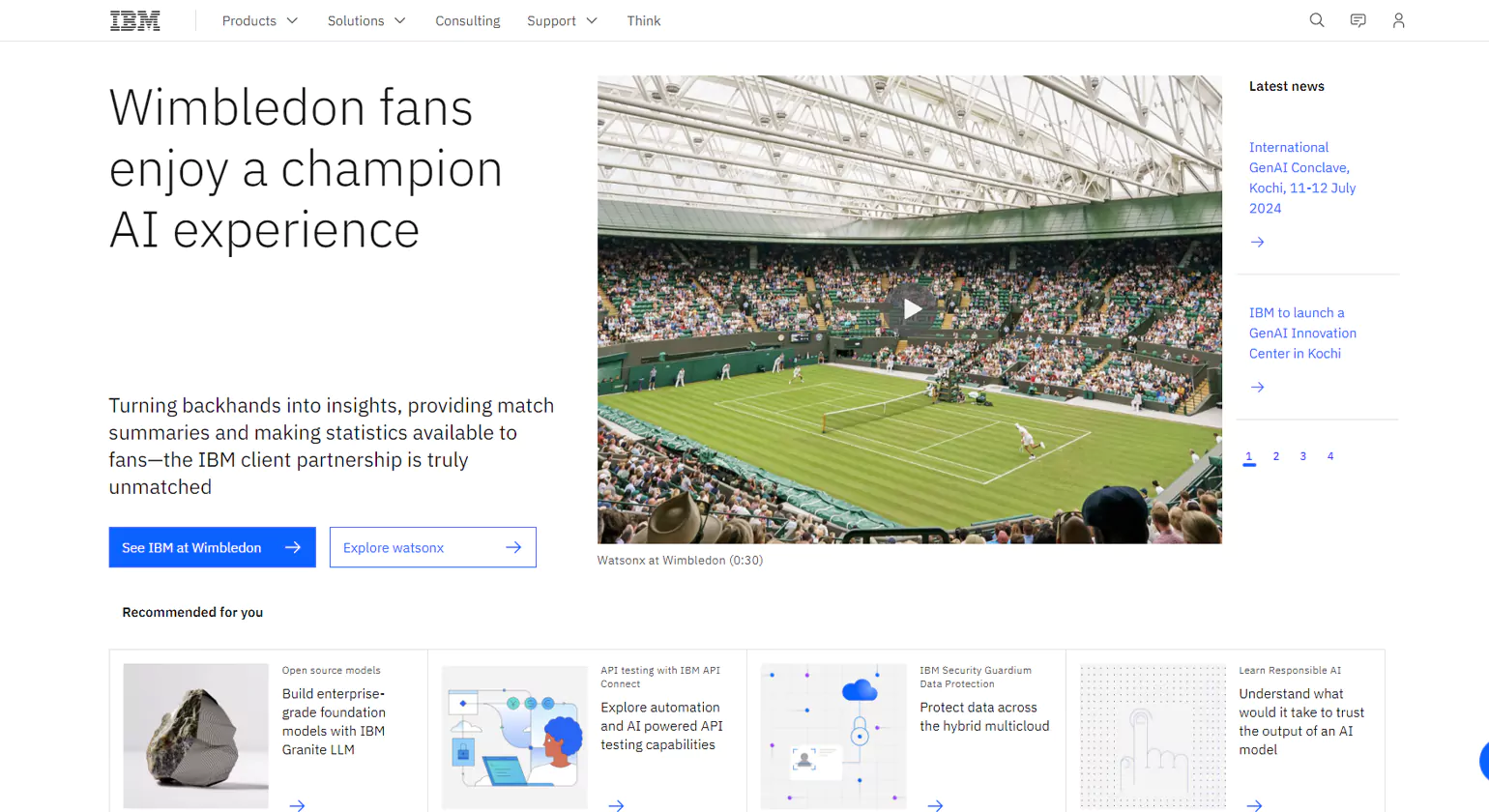Click arrow under GenAI Innovation Center news

pos(1258,387)
